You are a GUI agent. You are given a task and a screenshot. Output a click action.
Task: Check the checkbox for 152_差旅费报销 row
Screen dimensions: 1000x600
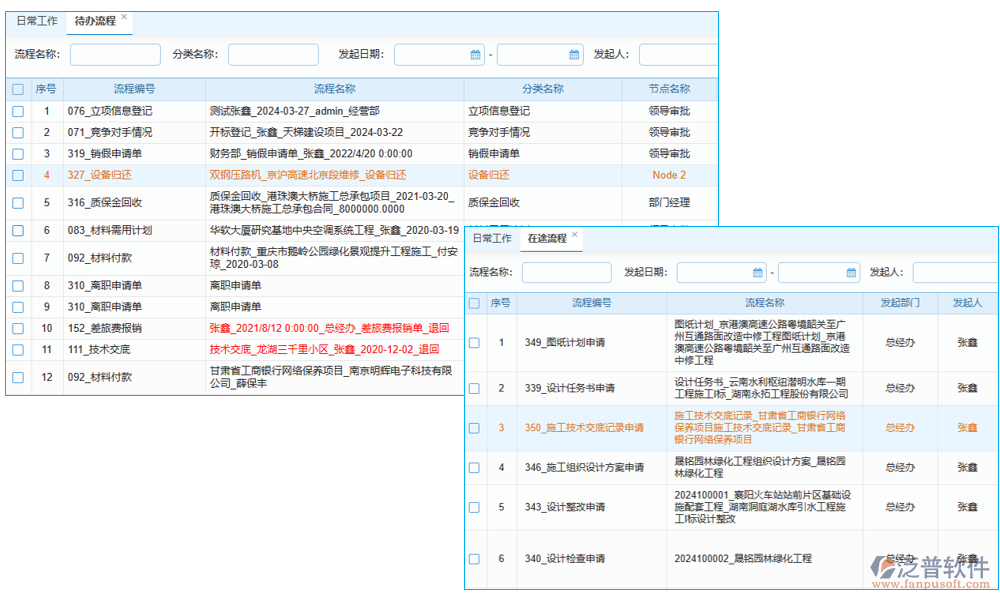17,330
